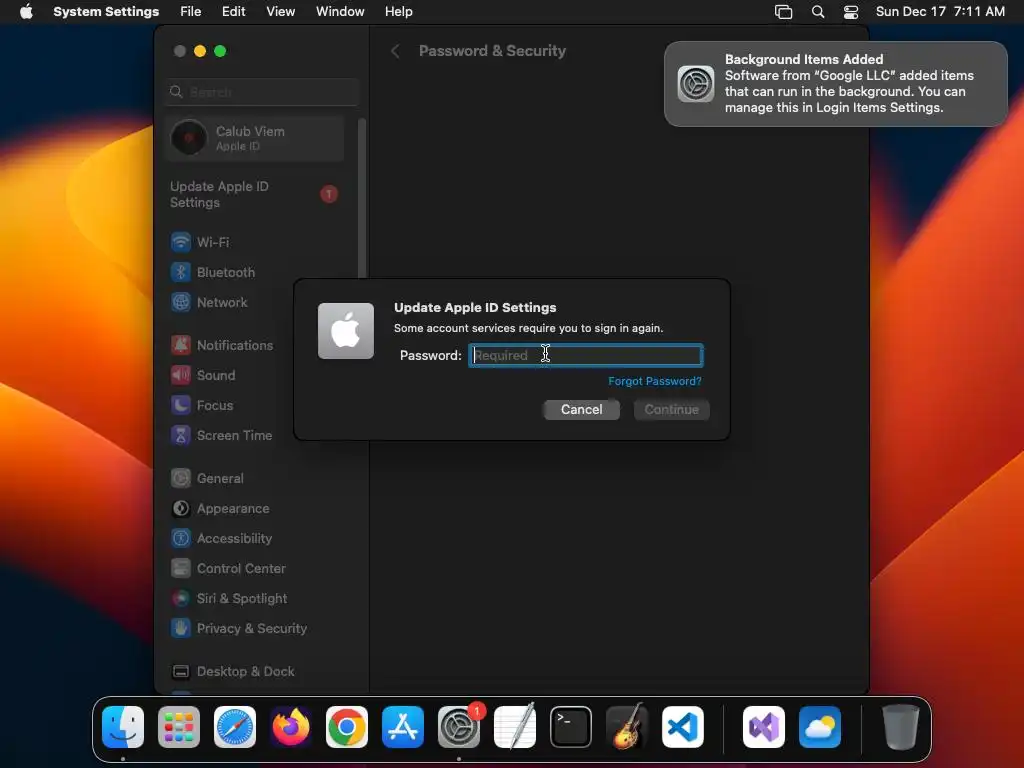This screenshot has width=1024, height=768.
Task: Open the Privacy & Security hand icon
Action: click(181, 628)
